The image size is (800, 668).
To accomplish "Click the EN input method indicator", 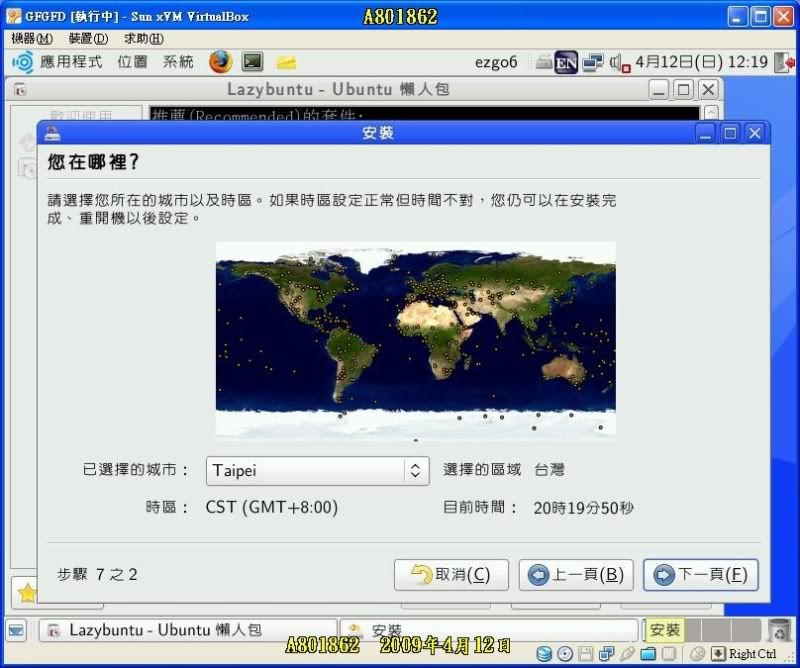I will pyautogui.click(x=566, y=63).
